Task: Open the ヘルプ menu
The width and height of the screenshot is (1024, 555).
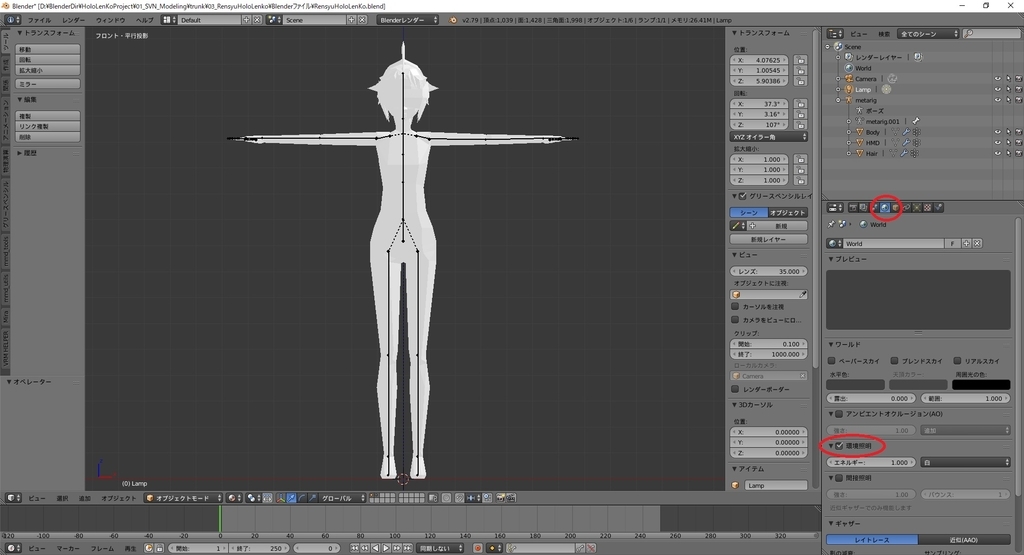Action: pyautogui.click(x=144, y=20)
